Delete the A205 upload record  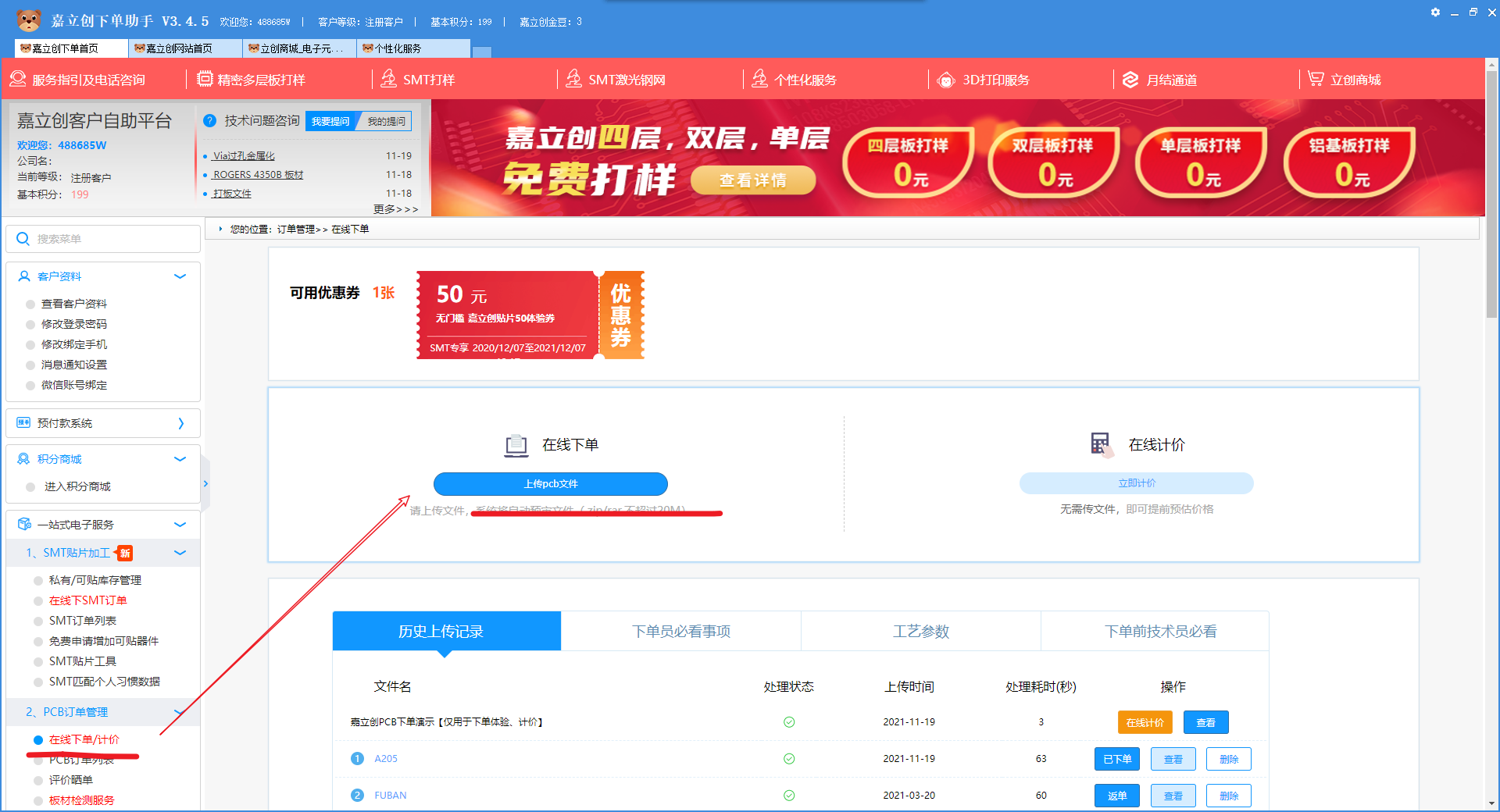[1229, 759]
